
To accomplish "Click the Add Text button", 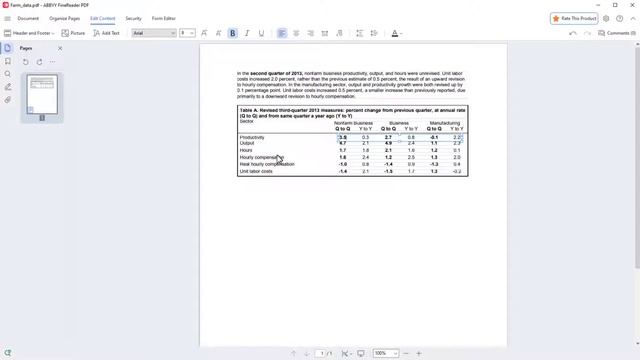I will click(x=106, y=33).
